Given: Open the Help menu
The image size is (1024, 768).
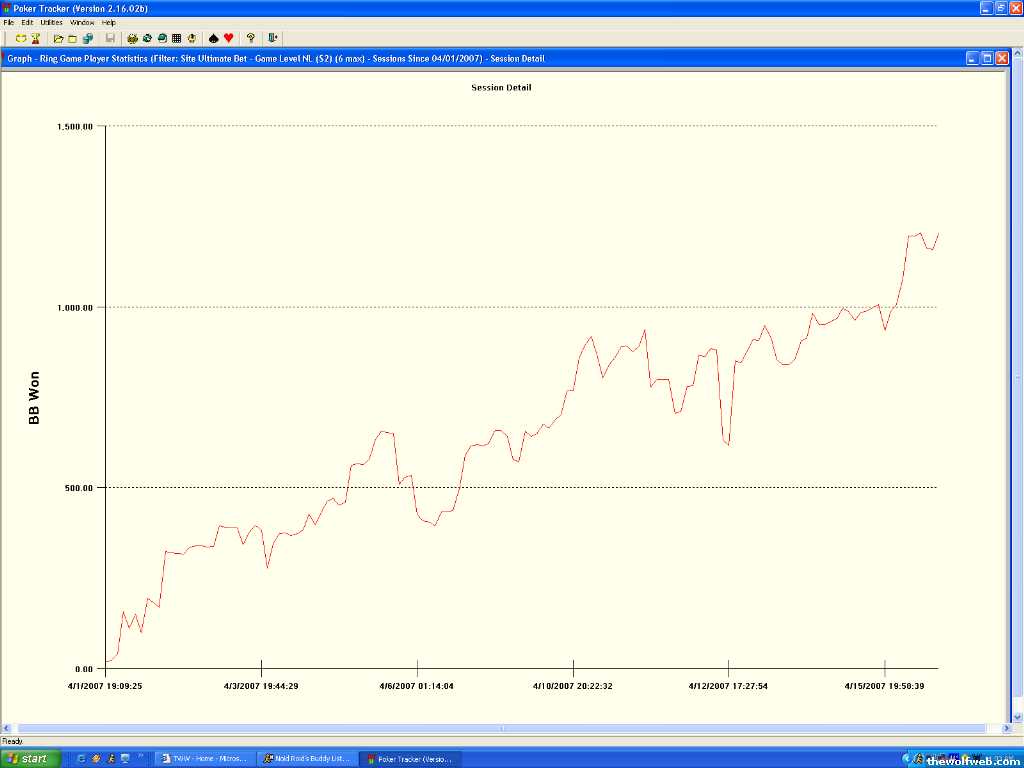Looking at the screenshot, I should tap(109, 22).
